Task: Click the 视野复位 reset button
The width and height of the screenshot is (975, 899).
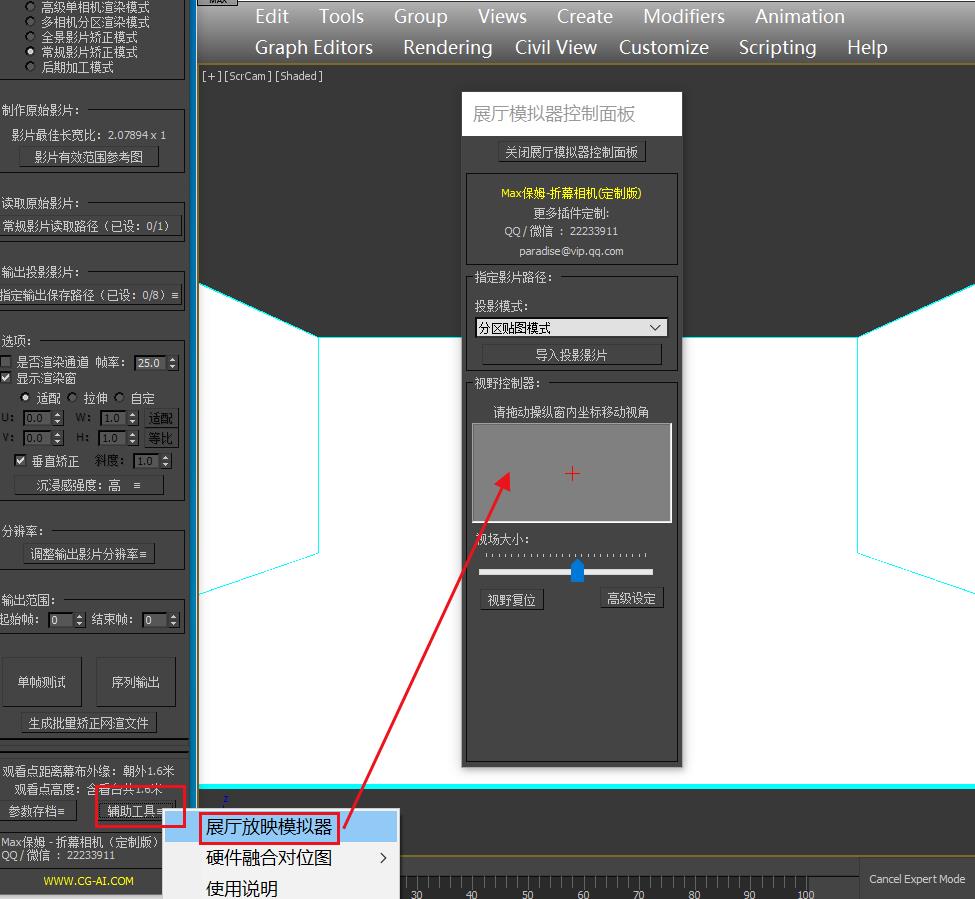Action: click(x=511, y=600)
